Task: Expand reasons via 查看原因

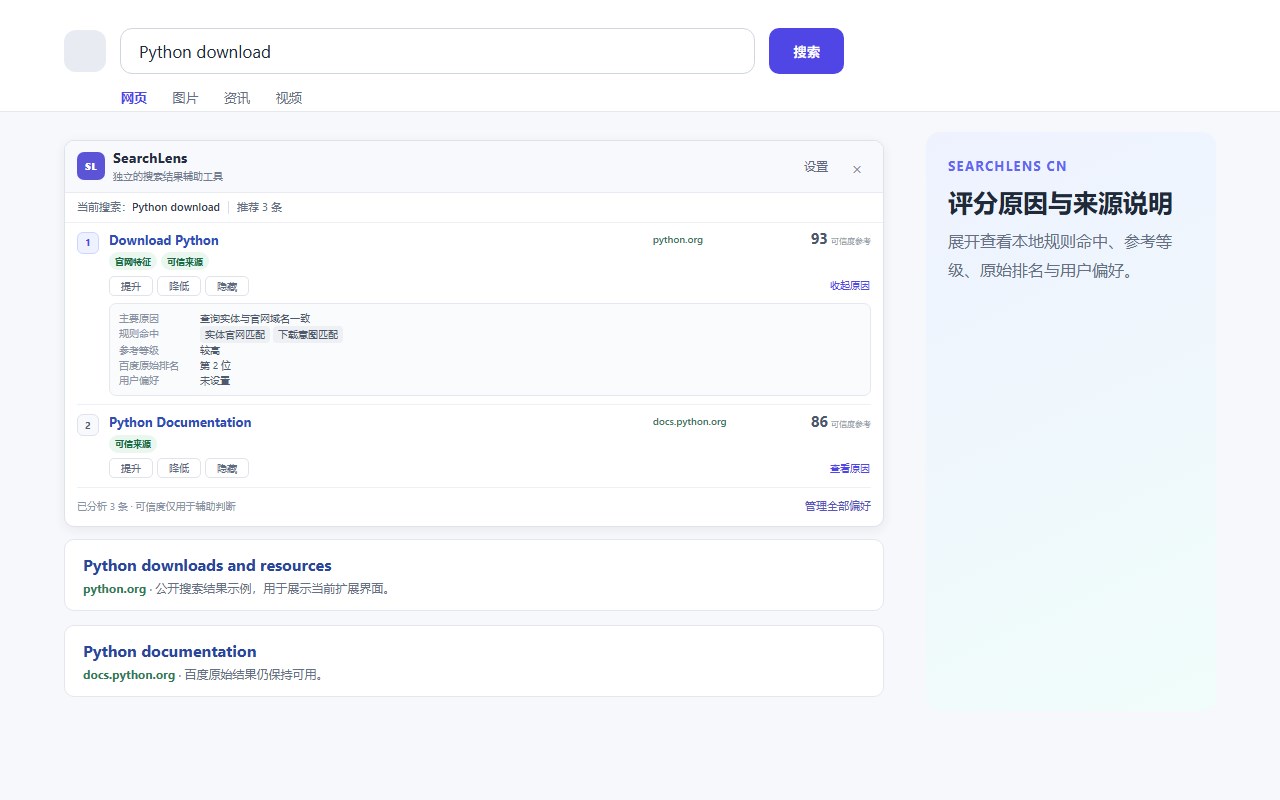Action: pyautogui.click(x=850, y=468)
